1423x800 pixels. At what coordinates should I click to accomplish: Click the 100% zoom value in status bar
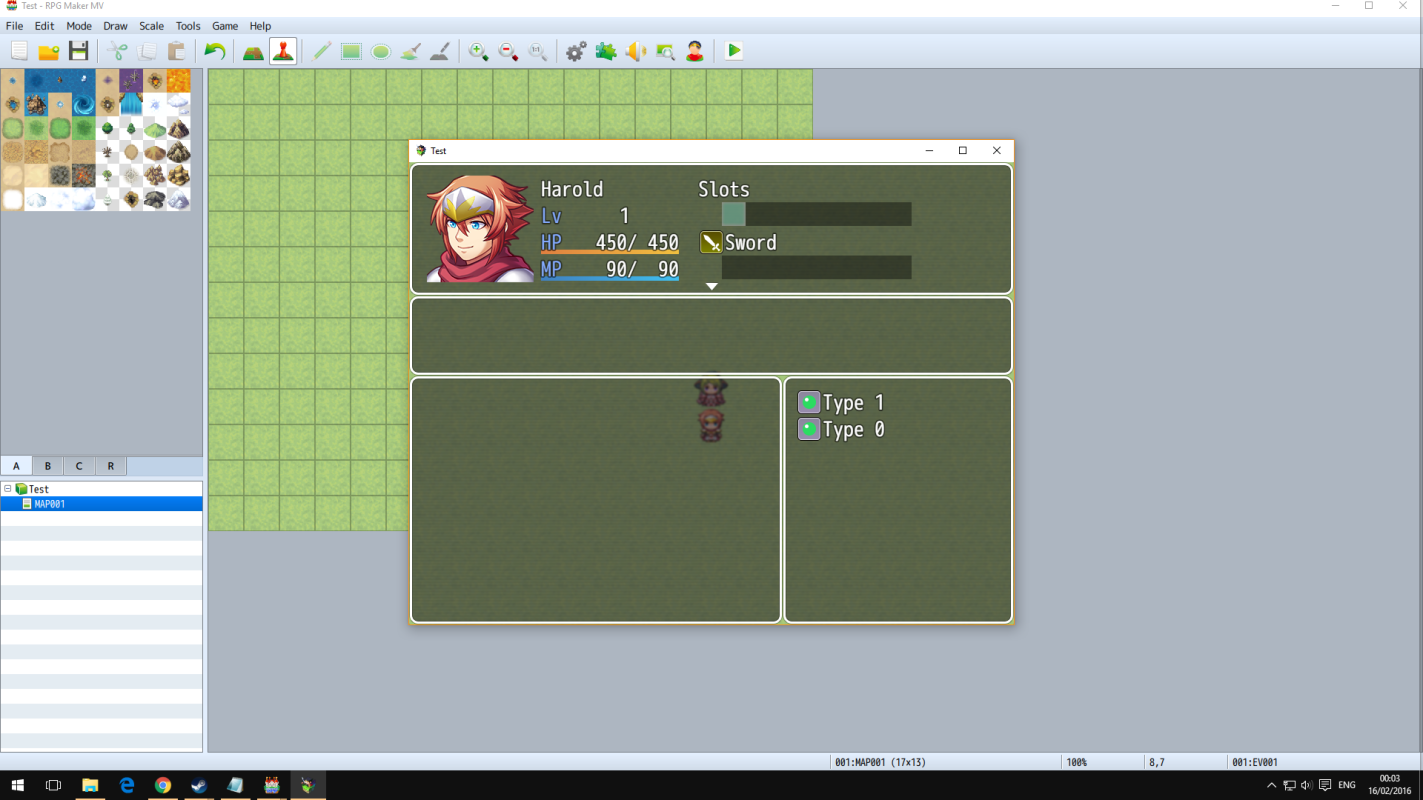coord(1077,762)
